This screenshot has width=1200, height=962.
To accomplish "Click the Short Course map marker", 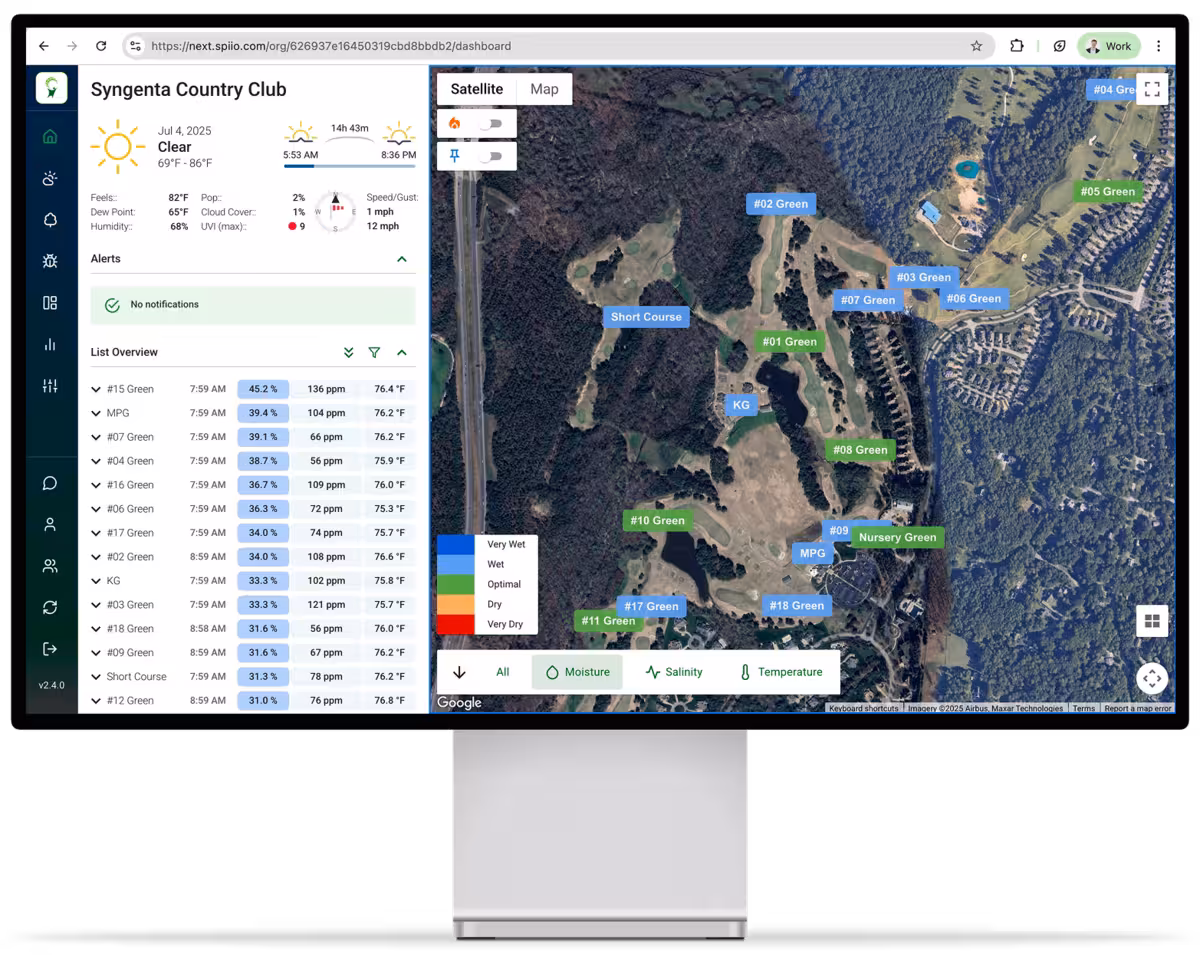I will coord(646,317).
